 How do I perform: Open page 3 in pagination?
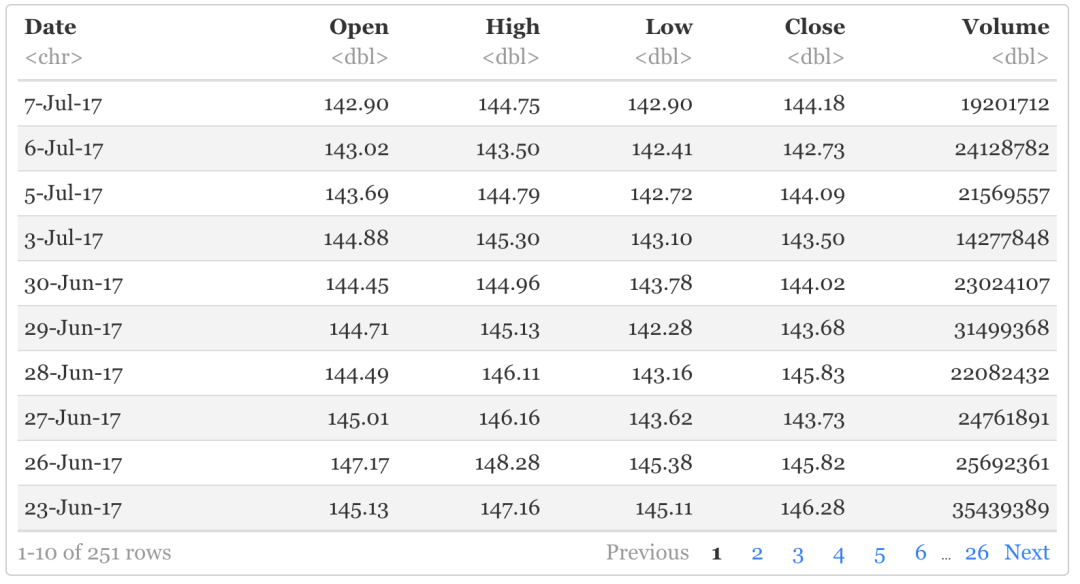click(798, 553)
